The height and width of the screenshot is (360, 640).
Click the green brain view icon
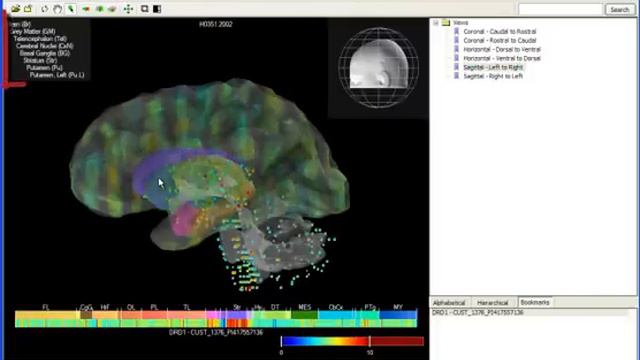[99, 9]
